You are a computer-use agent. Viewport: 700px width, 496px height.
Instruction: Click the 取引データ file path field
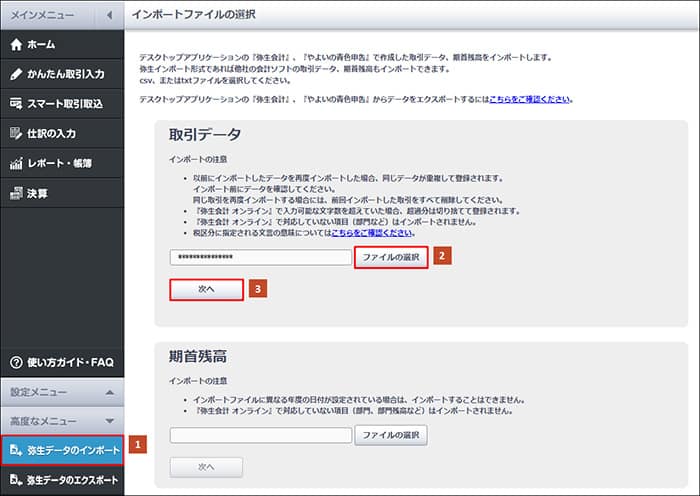(260, 257)
